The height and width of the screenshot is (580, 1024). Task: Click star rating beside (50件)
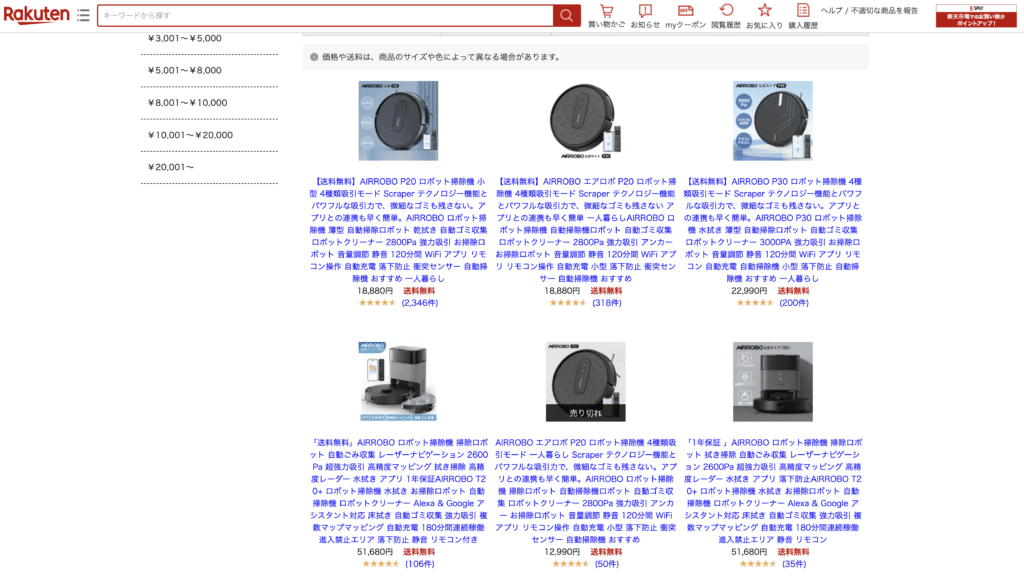(571, 564)
